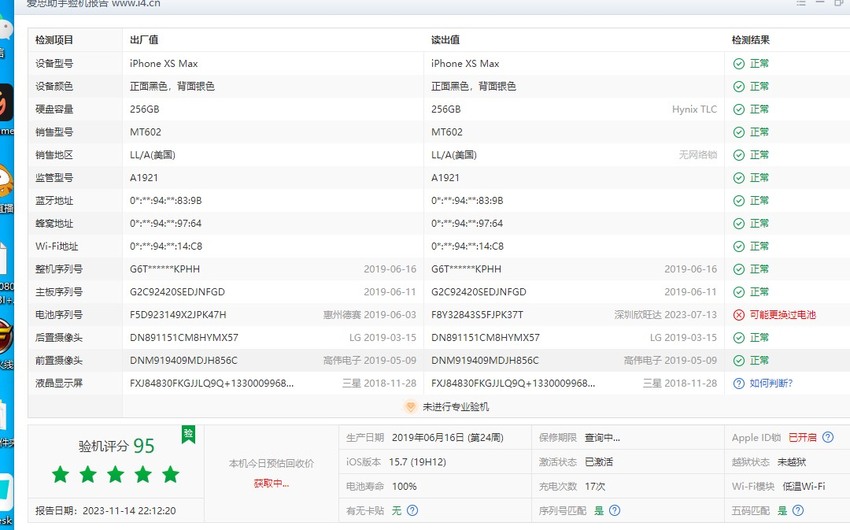Click 充电次数 value 17次

(x=595, y=487)
